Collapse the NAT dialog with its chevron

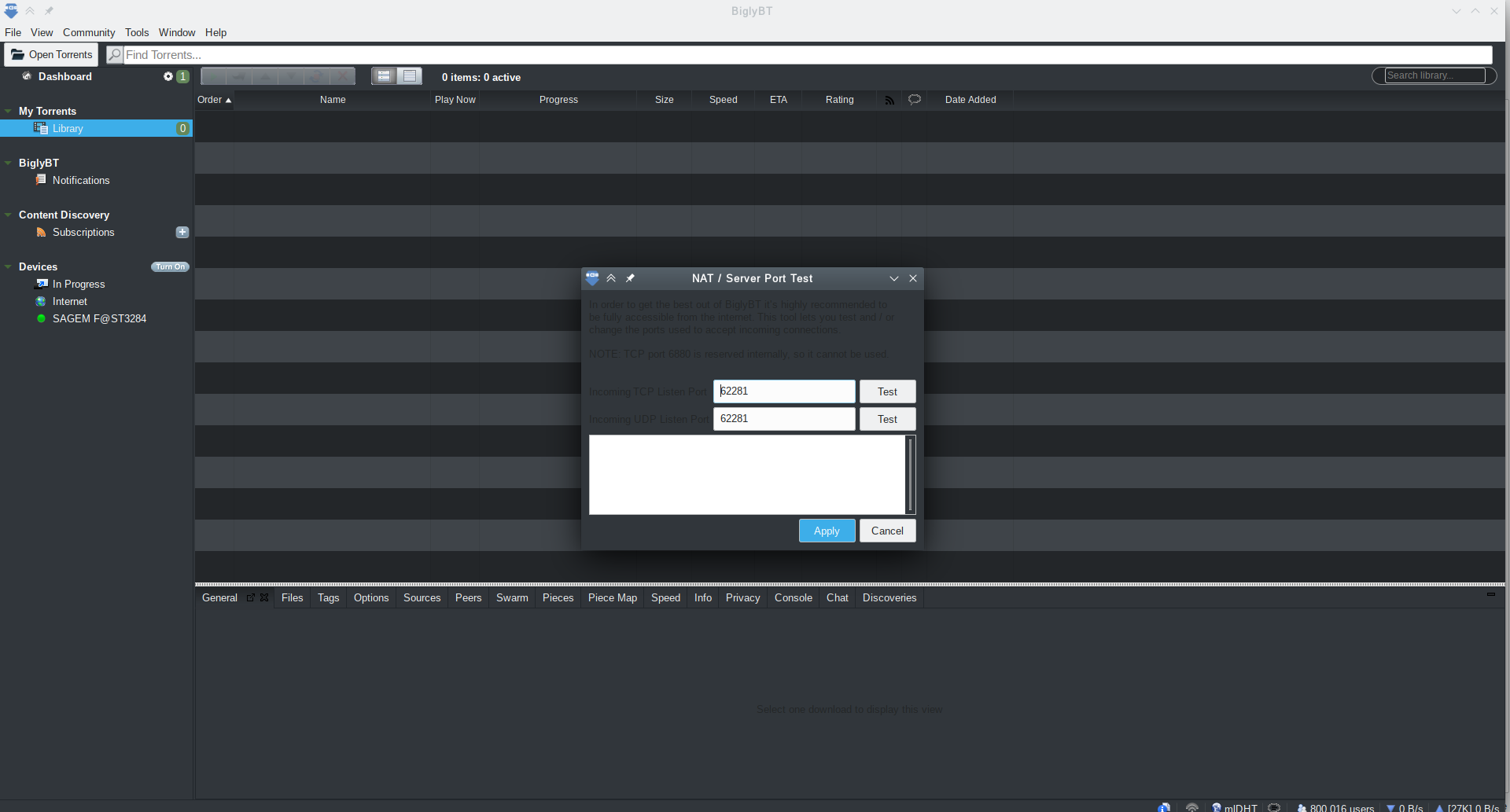click(893, 277)
